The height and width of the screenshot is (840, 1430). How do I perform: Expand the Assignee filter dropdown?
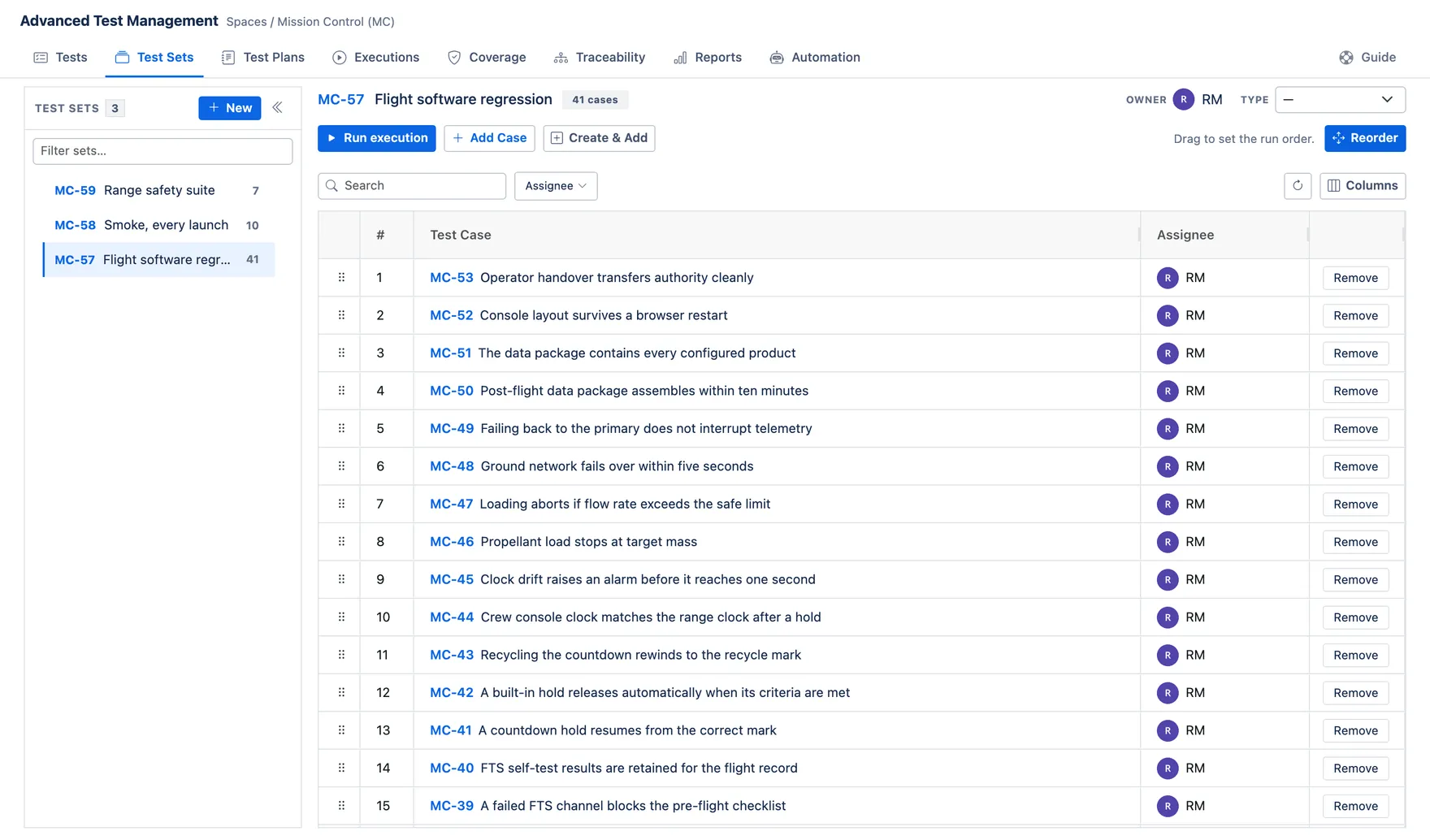click(556, 186)
